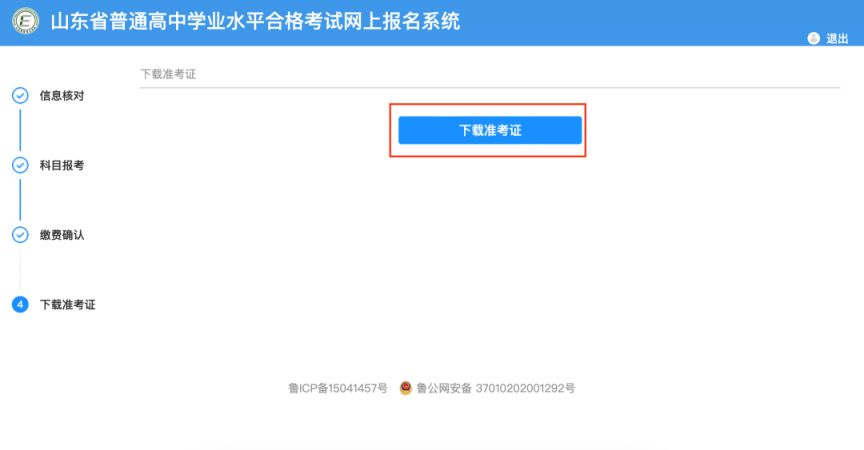Click the progress line between 科目报考 and 缴费确认
Screen dimensions: 864x450
pos(20,200)
